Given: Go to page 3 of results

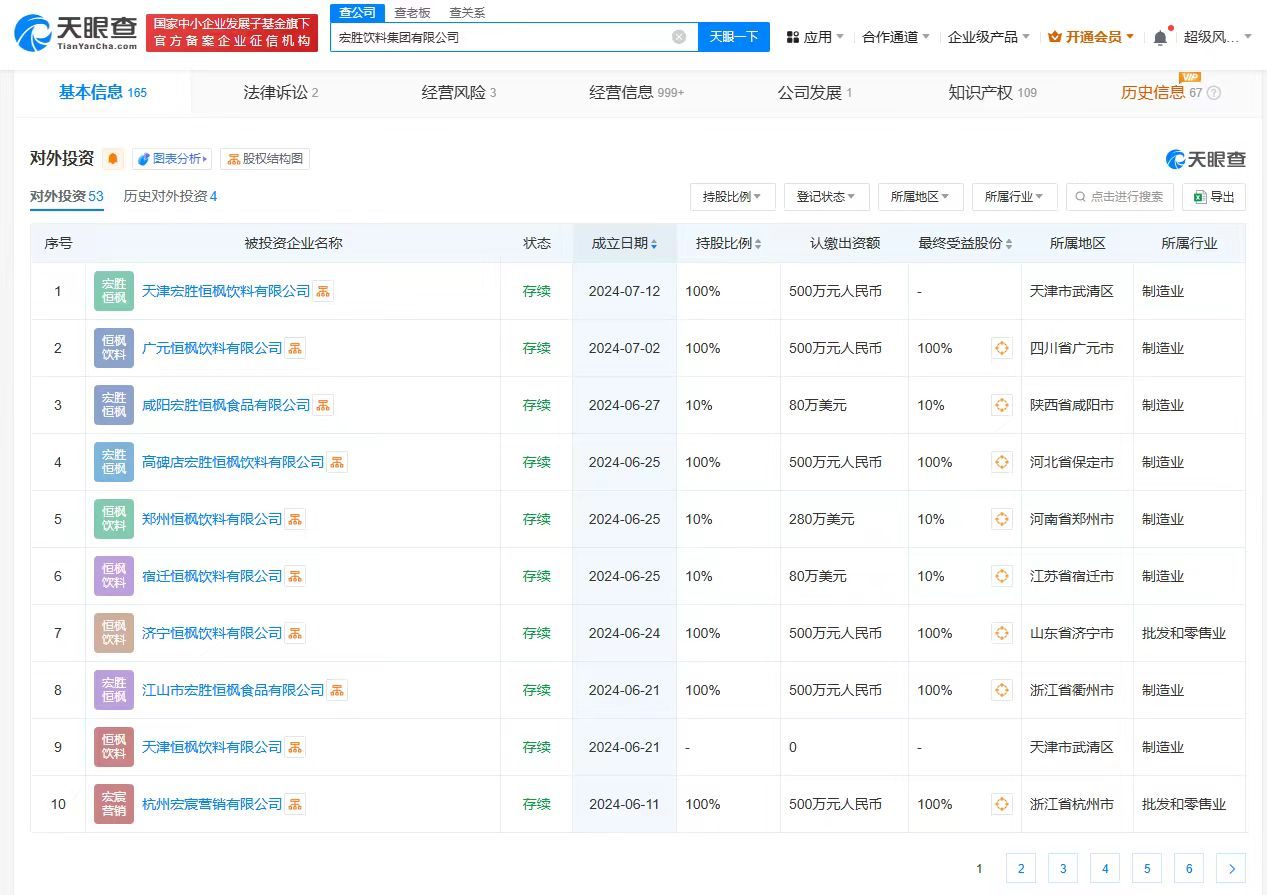Looking at the screenshot, I should (x=1063, y=868).
